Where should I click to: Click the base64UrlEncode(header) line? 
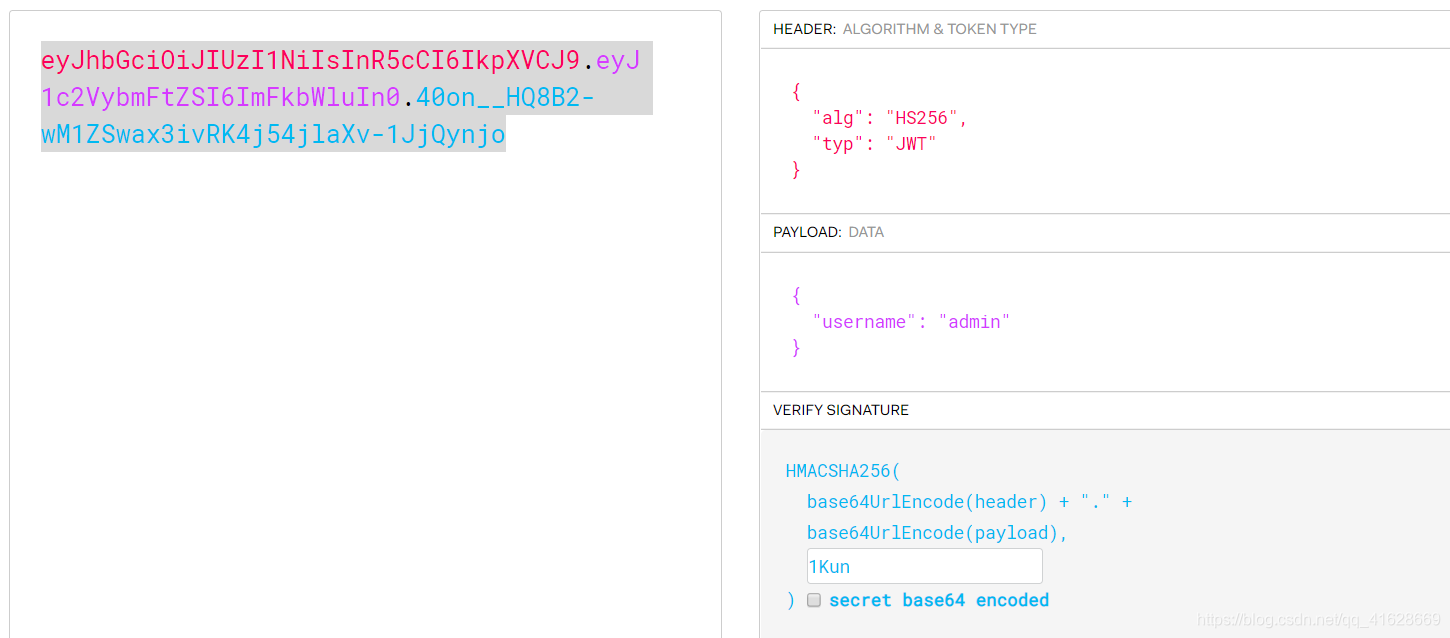pos(969,502)
